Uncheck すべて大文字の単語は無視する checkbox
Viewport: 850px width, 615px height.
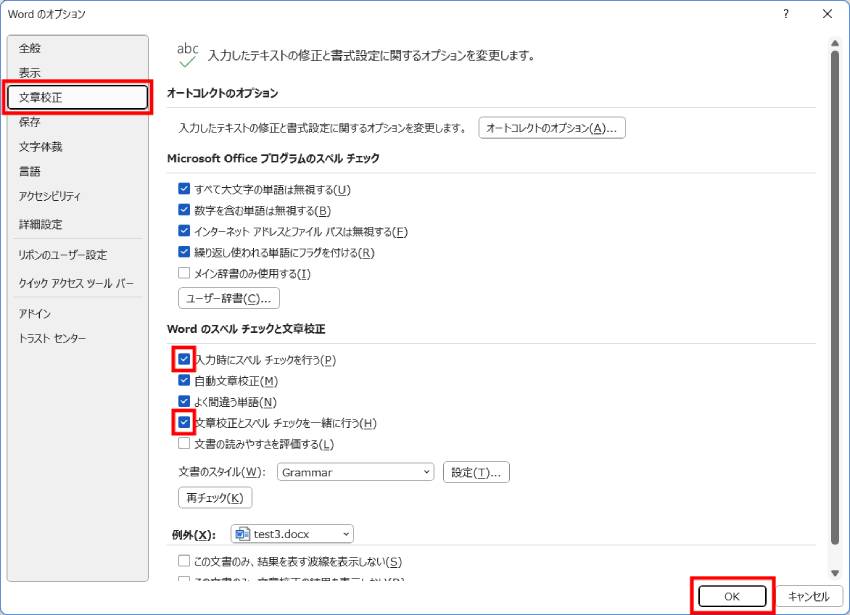point(184,189)
